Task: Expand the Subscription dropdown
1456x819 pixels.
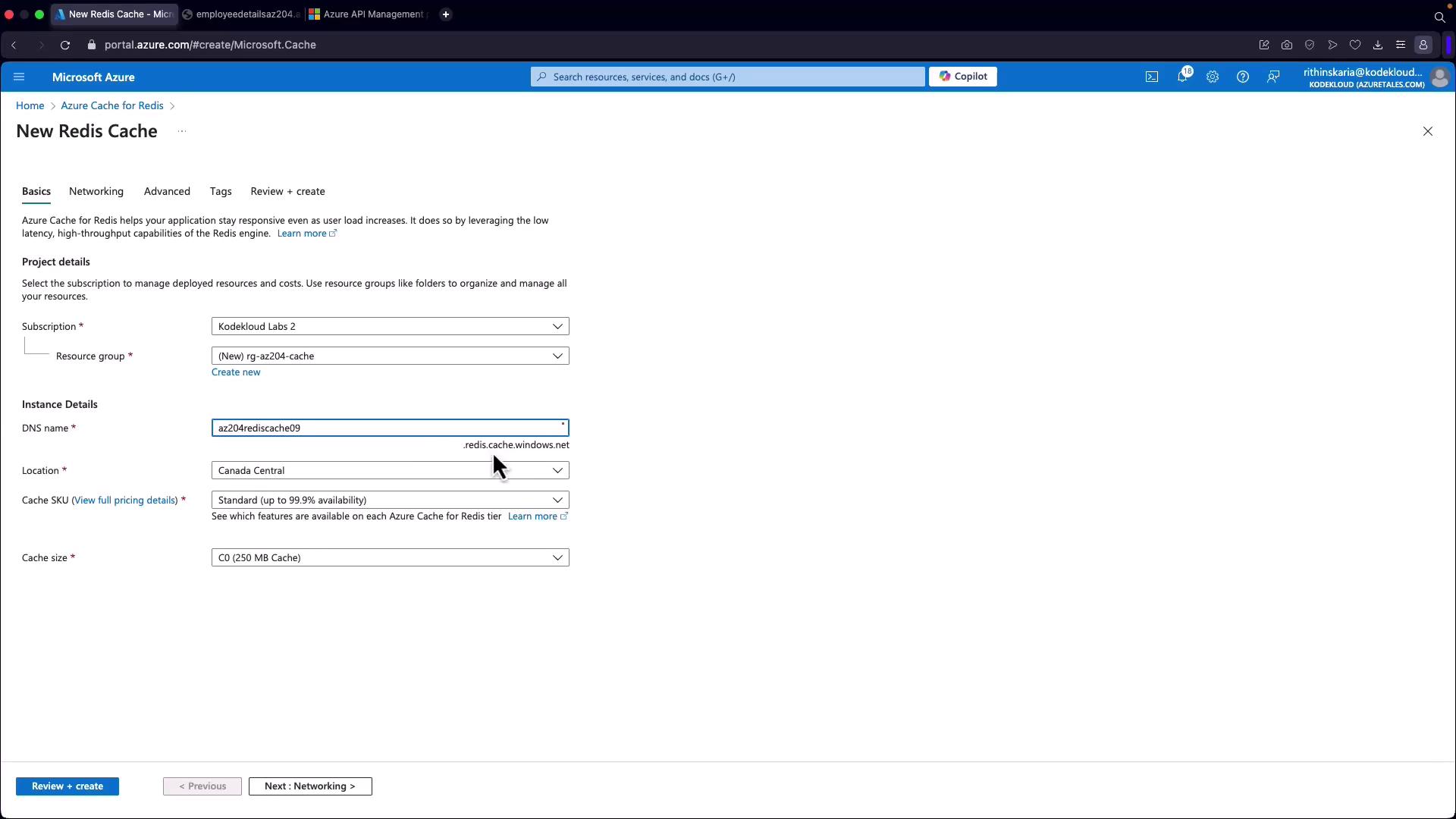Action: pyautogui.click(x=390, y=326)
